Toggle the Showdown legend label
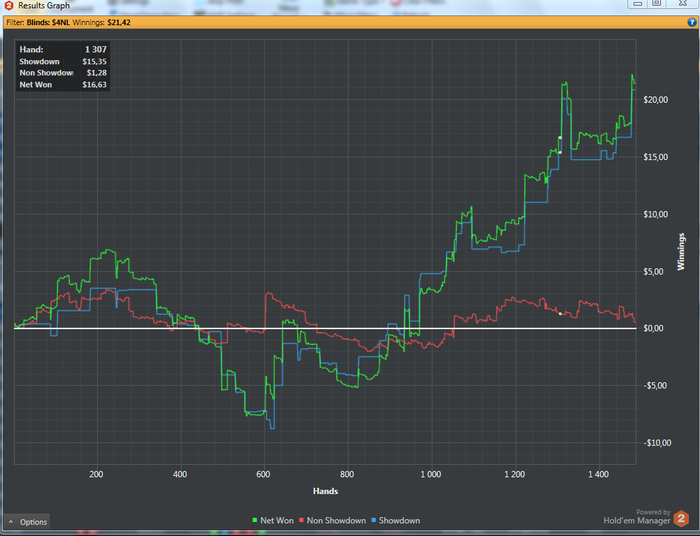The height and width of the screenshot is (536, 700). pyautogui.click(x=400, y=520)
